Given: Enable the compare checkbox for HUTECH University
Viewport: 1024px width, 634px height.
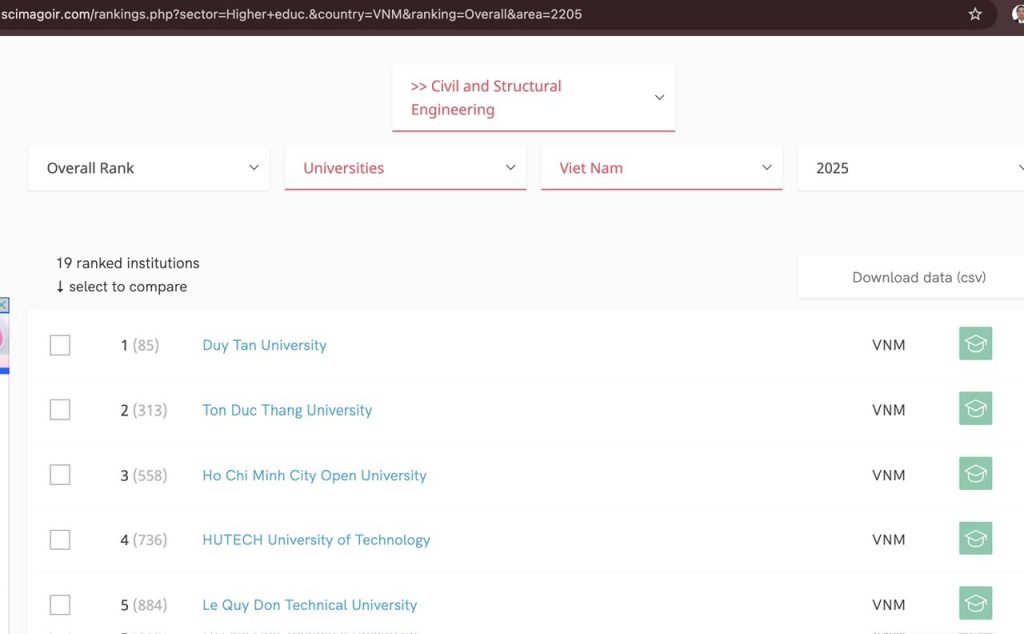Looking at the screenshot, I should tap(60, 539).
